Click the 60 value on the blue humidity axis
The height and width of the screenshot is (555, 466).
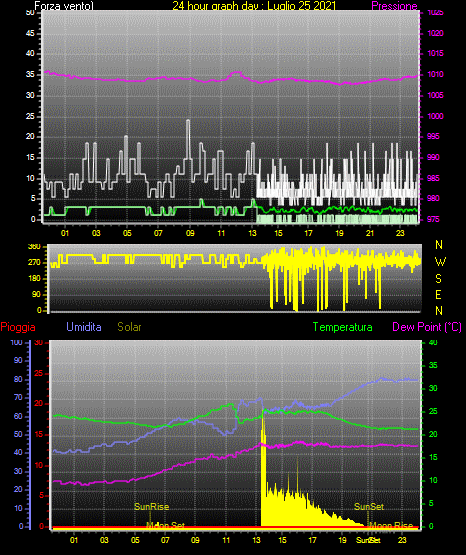click(18, 416)
